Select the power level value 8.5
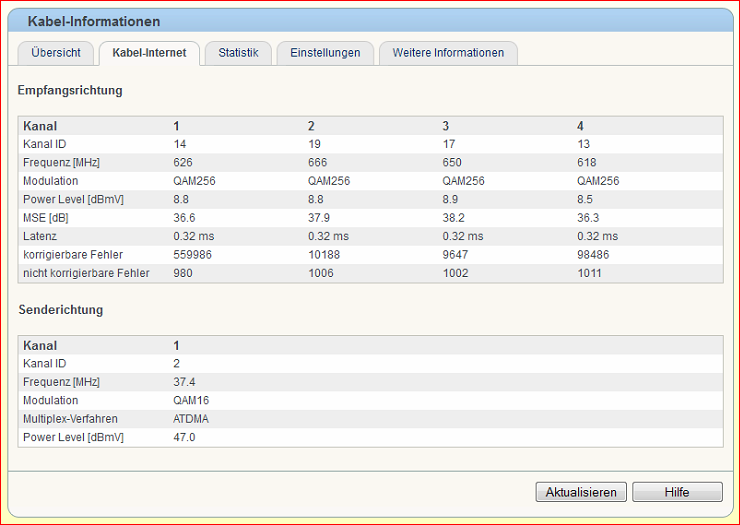Viewport: 740px width, 525px height. [x=587, y=200]
